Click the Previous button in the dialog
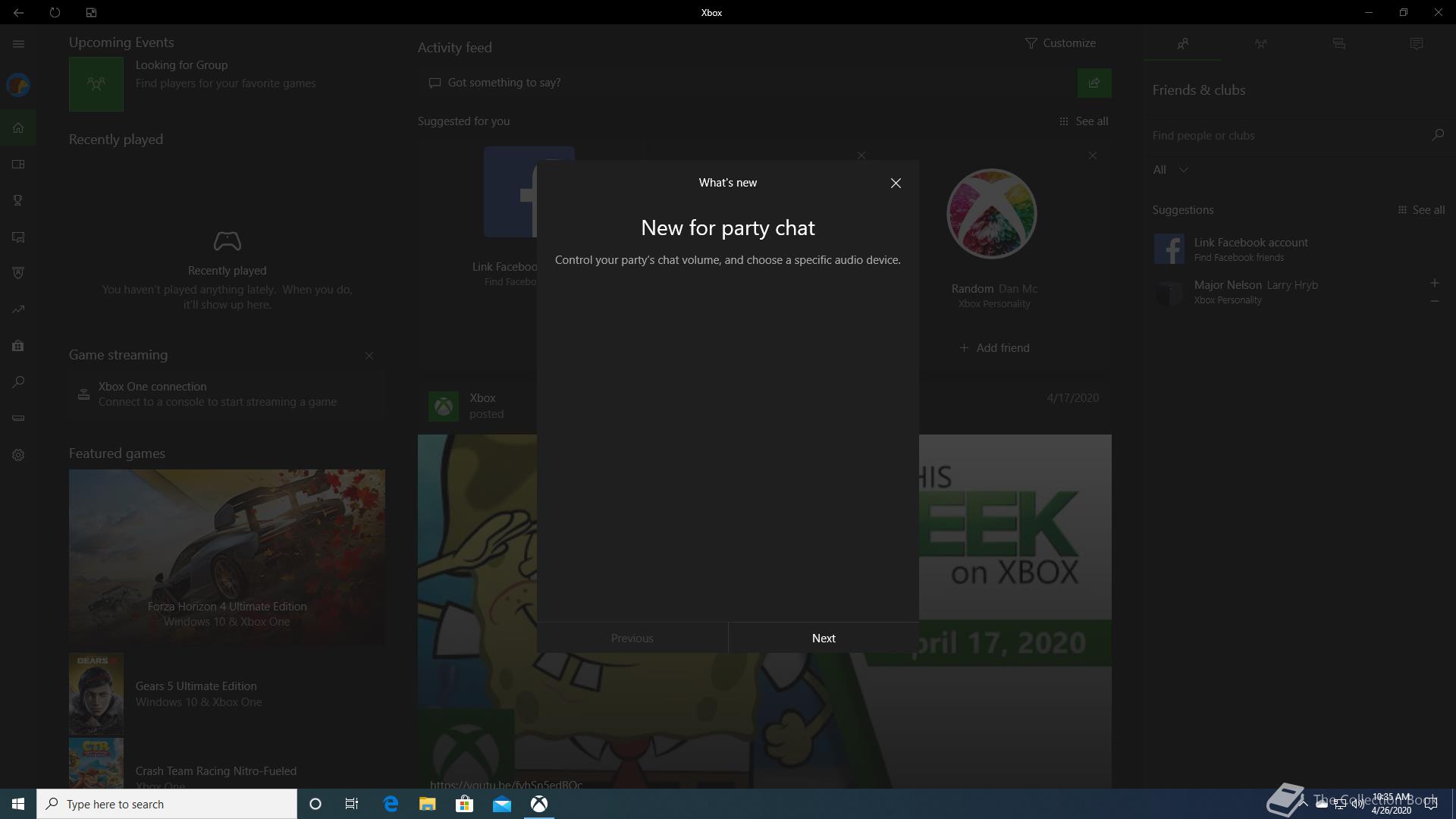Image resolution: width=1456 pixels, height=819 pixels. tap(632, 638)
